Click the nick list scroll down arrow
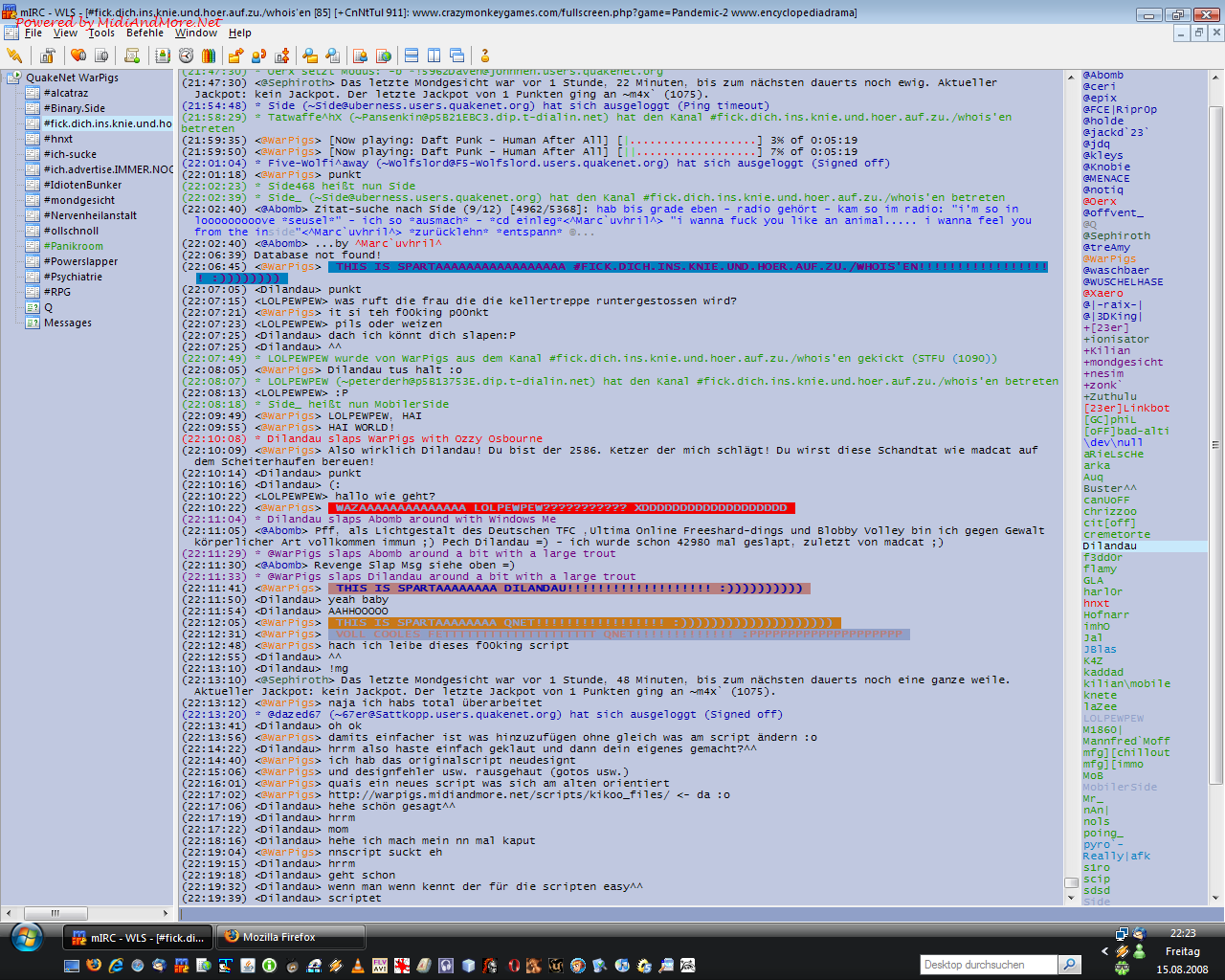Viewport: 1225px width, 980px height. tap(1216, 898)
